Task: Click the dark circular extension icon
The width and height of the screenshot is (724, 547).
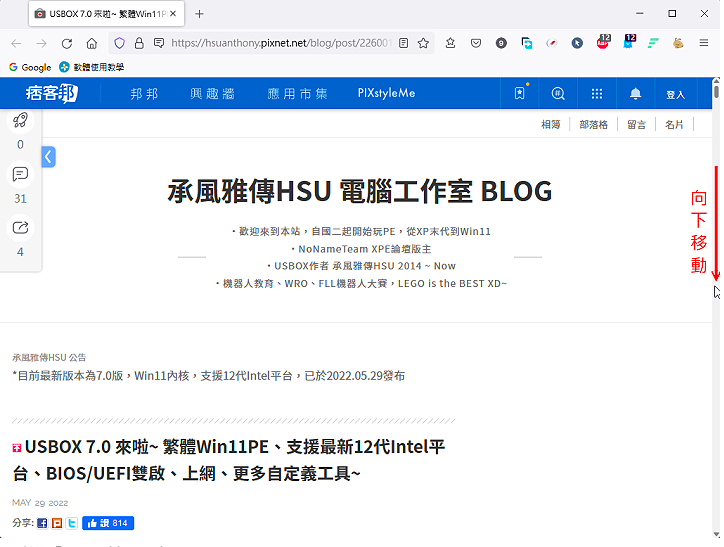Action: coord(501,43)
